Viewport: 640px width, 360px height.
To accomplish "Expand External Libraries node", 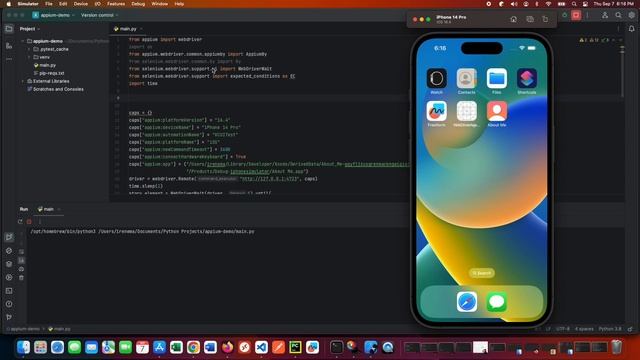I will coord(23,81).
